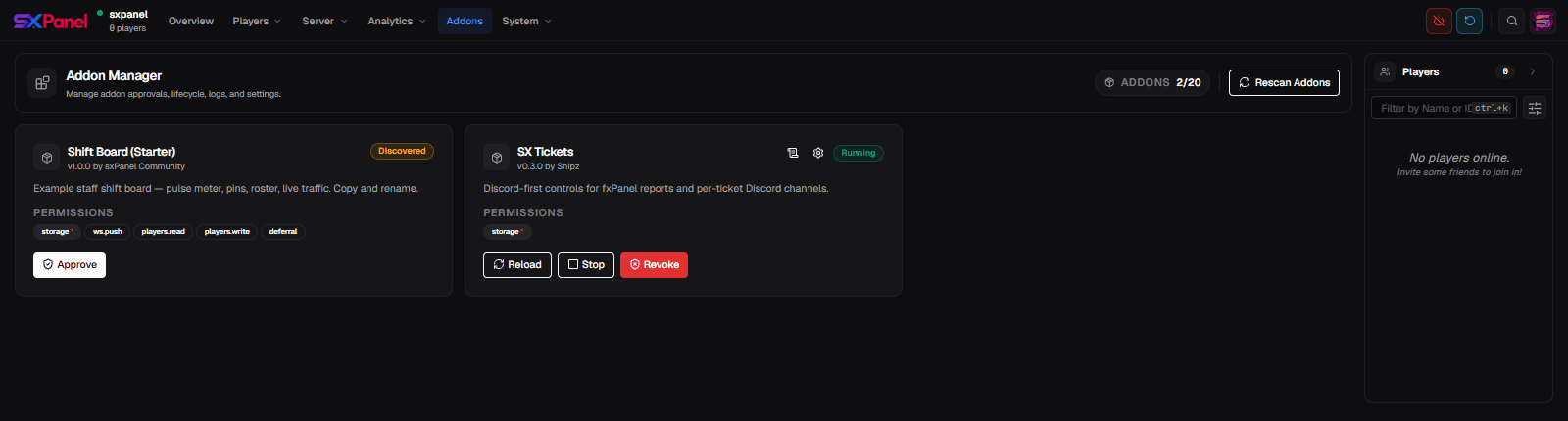Open the user avatar menu
Screen dimensions: 1568x421
[1543, 21]
